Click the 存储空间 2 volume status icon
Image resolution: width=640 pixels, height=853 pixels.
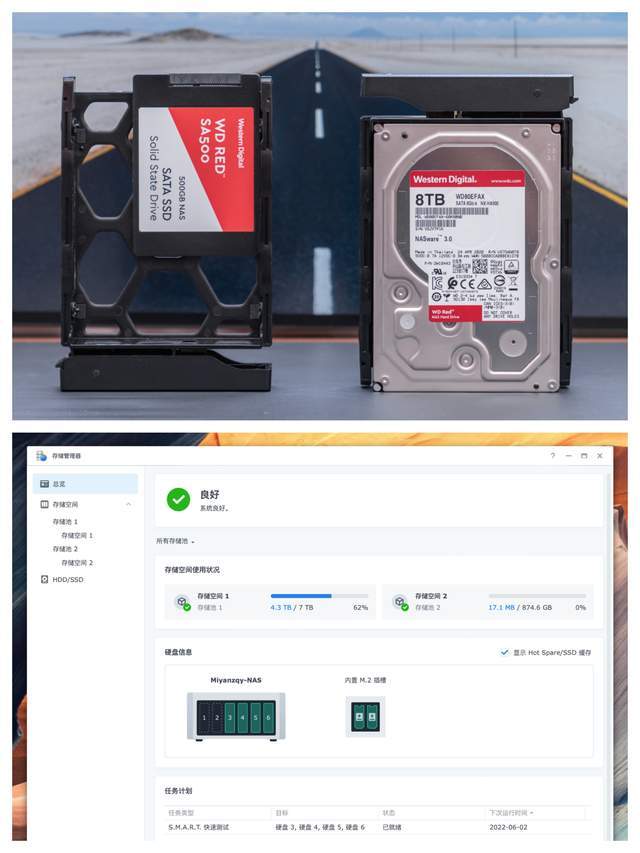(401, 602)
